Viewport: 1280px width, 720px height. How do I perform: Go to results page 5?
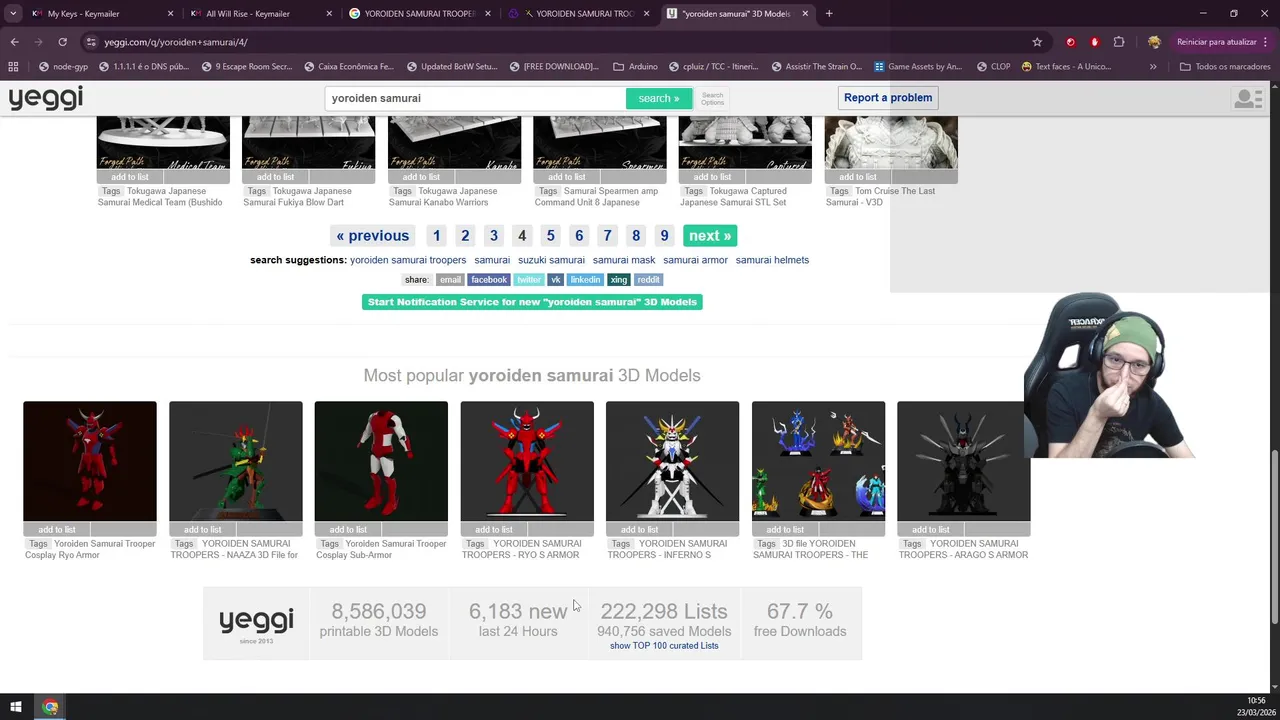pos(550,236)
